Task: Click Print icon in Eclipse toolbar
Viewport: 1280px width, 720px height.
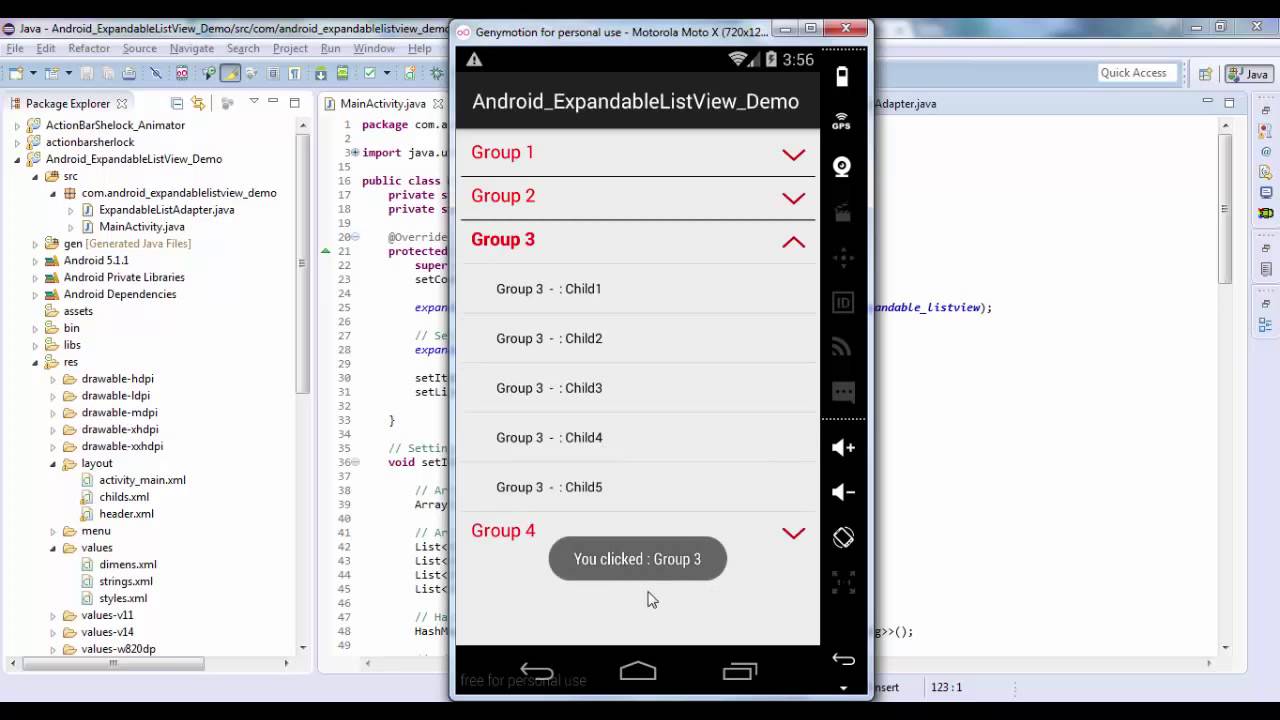Action: pos(129,73)
